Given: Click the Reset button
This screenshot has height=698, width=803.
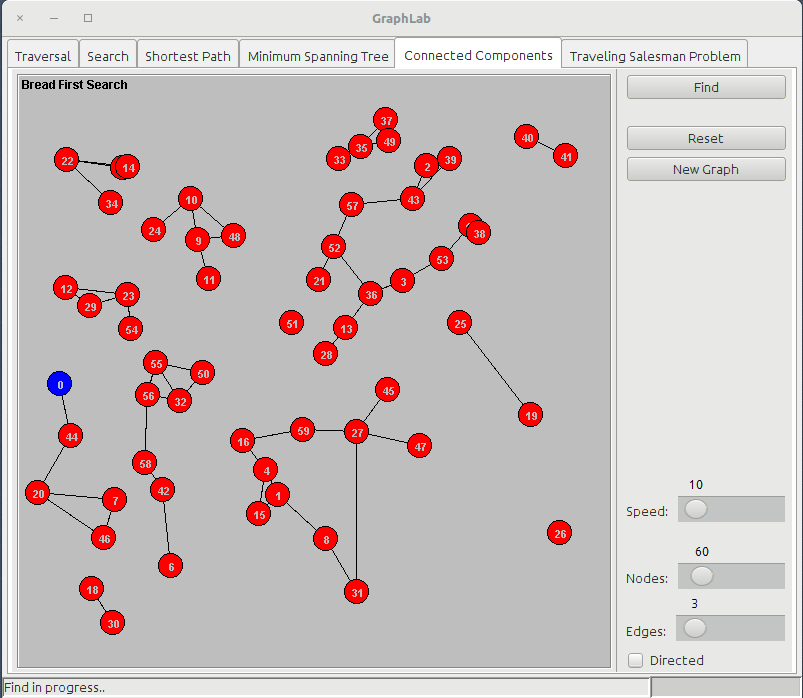Looking at the screenshot, I should point(706,138).
